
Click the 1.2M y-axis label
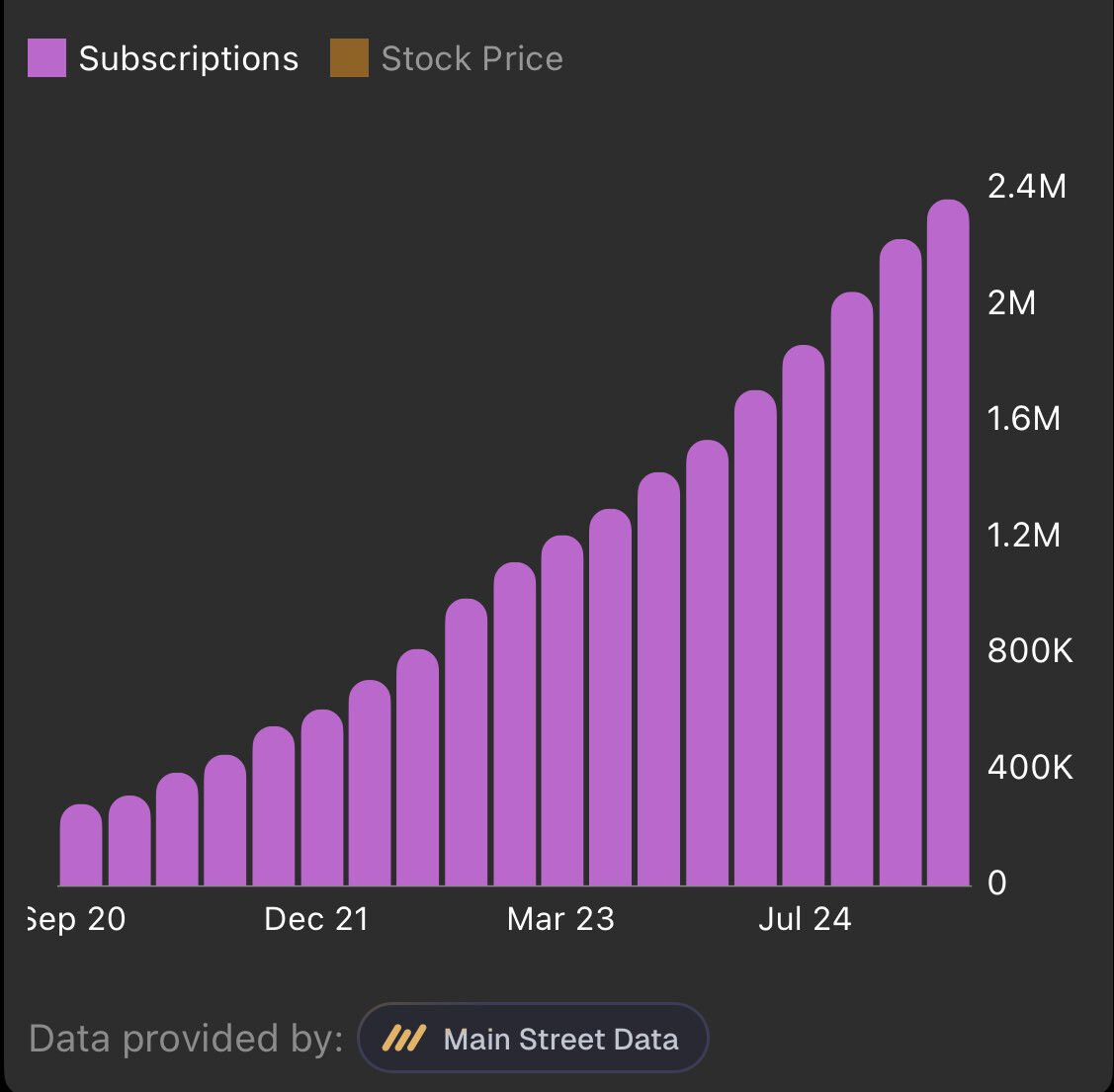click(x=1024, y=535)
